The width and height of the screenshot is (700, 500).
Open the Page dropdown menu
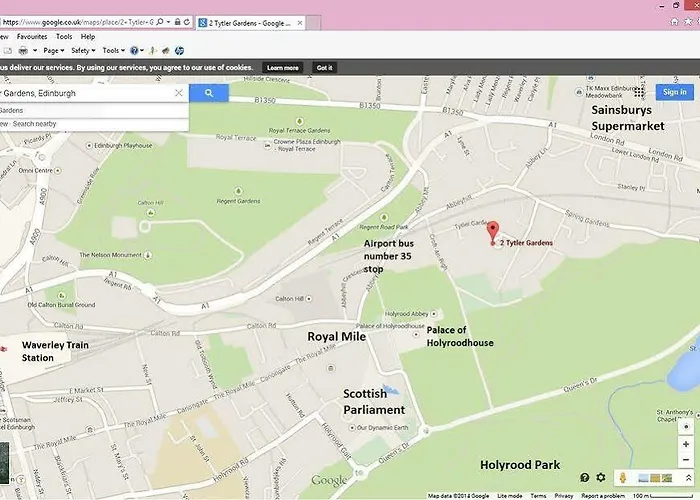tap(54, 50)
